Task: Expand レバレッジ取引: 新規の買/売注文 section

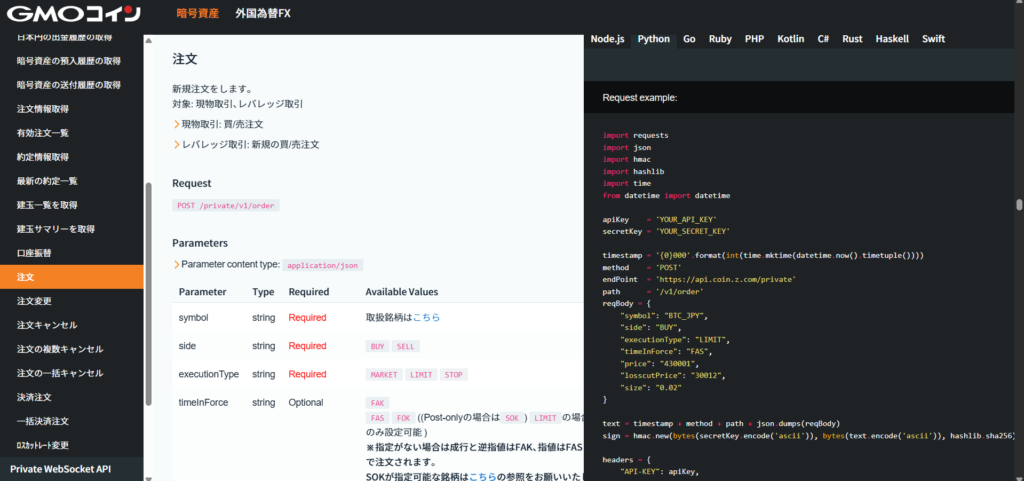Action: click(x=246, y=145)
